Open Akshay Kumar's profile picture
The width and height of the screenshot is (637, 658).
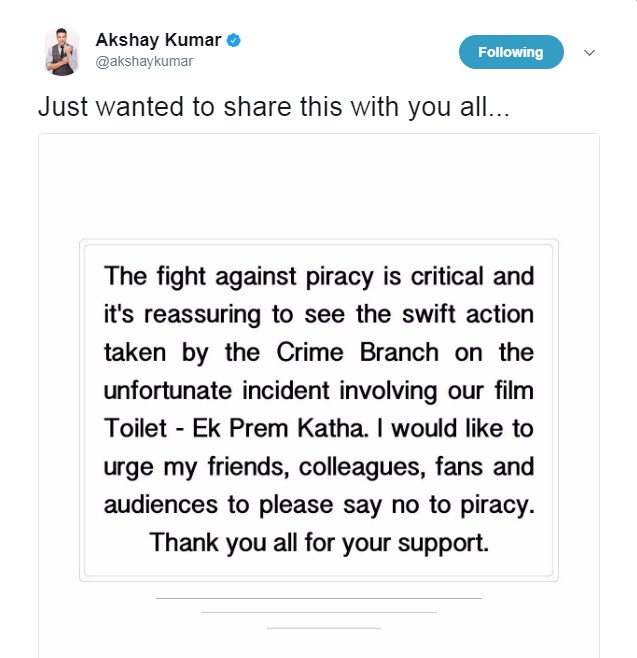click(62, 51)
